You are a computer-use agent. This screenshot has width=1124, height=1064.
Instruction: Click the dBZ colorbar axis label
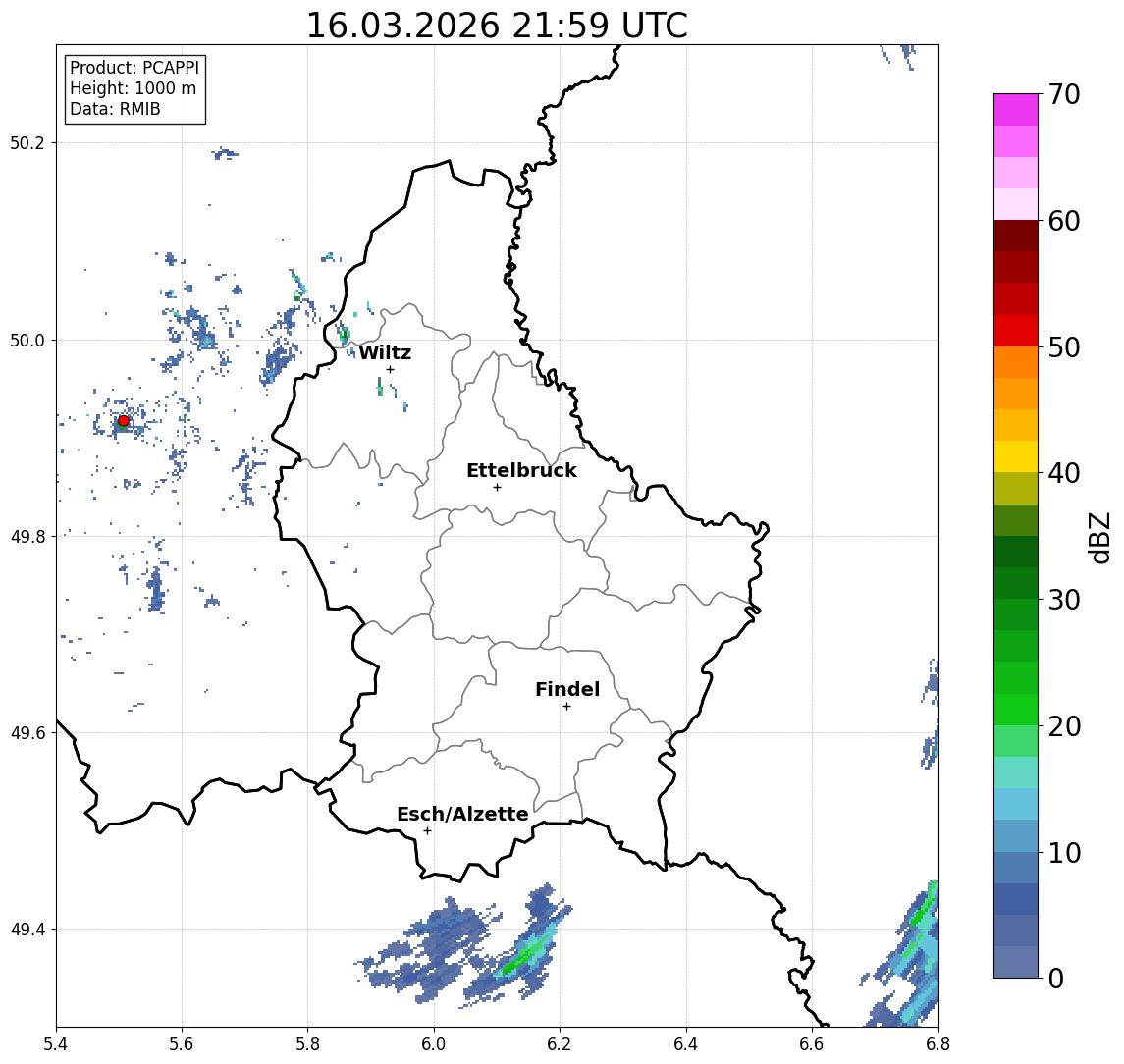click(x=1099, y=538)
